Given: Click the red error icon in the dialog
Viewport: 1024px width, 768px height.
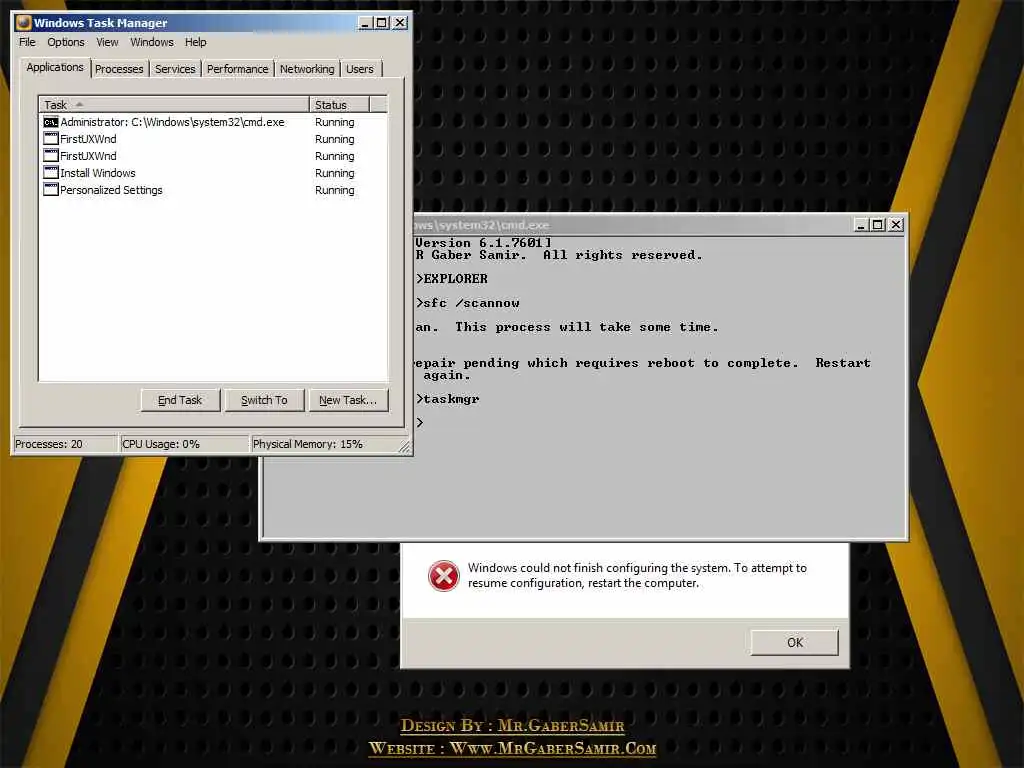Looking at the screenshot, I should (443, 576).
